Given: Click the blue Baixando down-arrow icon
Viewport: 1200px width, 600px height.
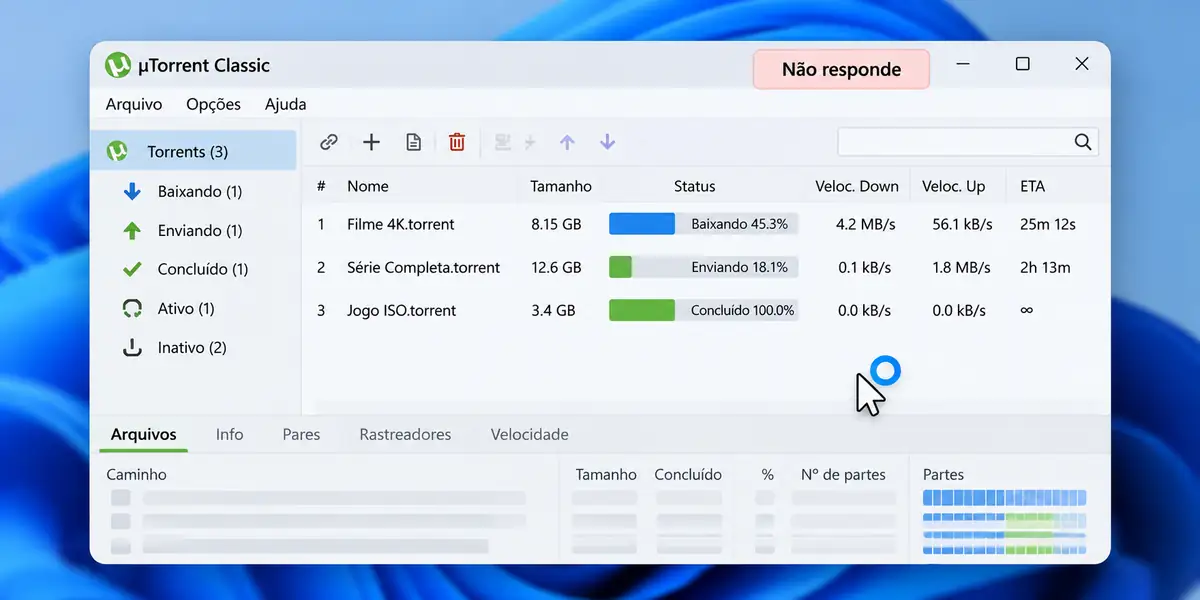Looking at the screenshot, I should (132, 191).
